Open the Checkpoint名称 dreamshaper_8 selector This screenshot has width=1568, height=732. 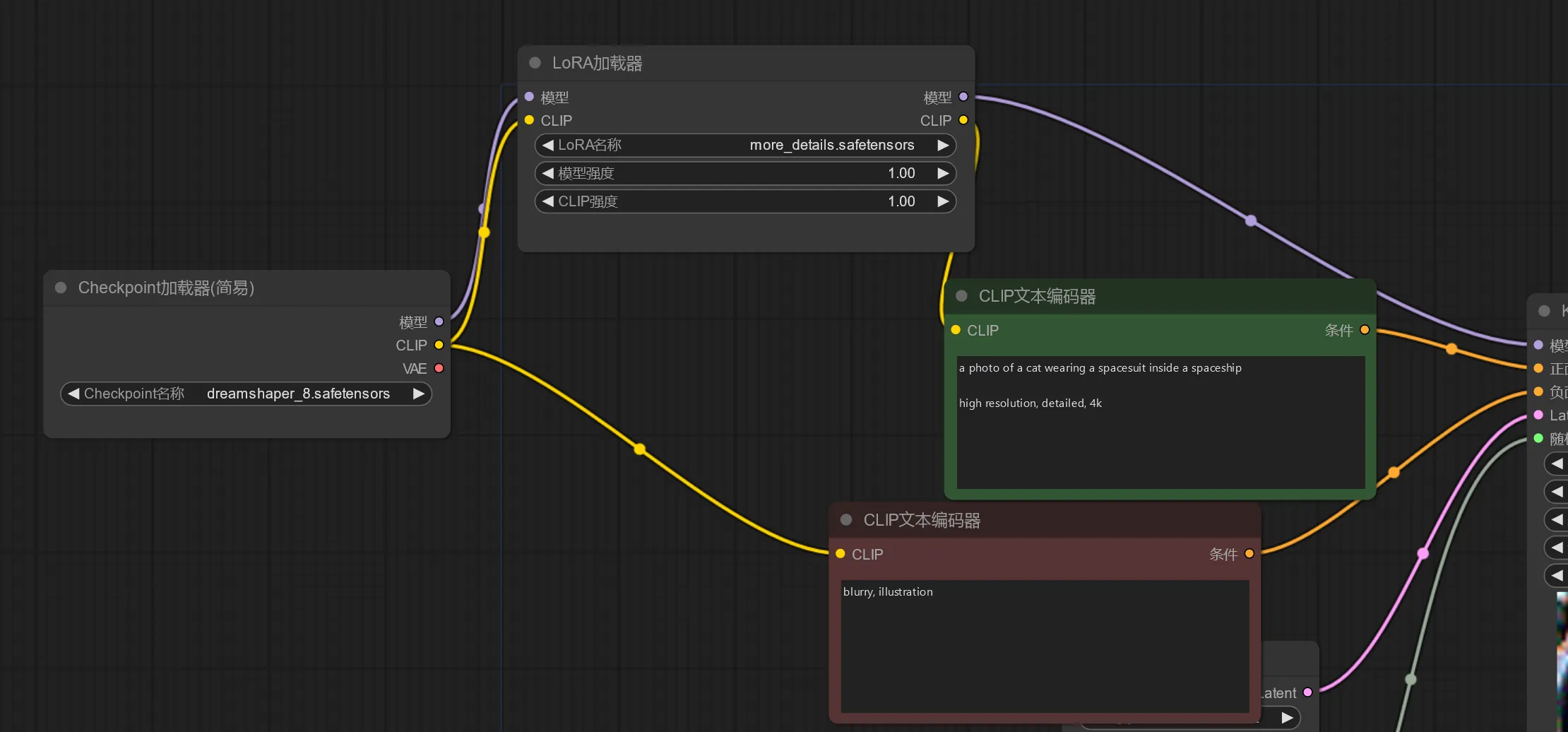[246, 394]
